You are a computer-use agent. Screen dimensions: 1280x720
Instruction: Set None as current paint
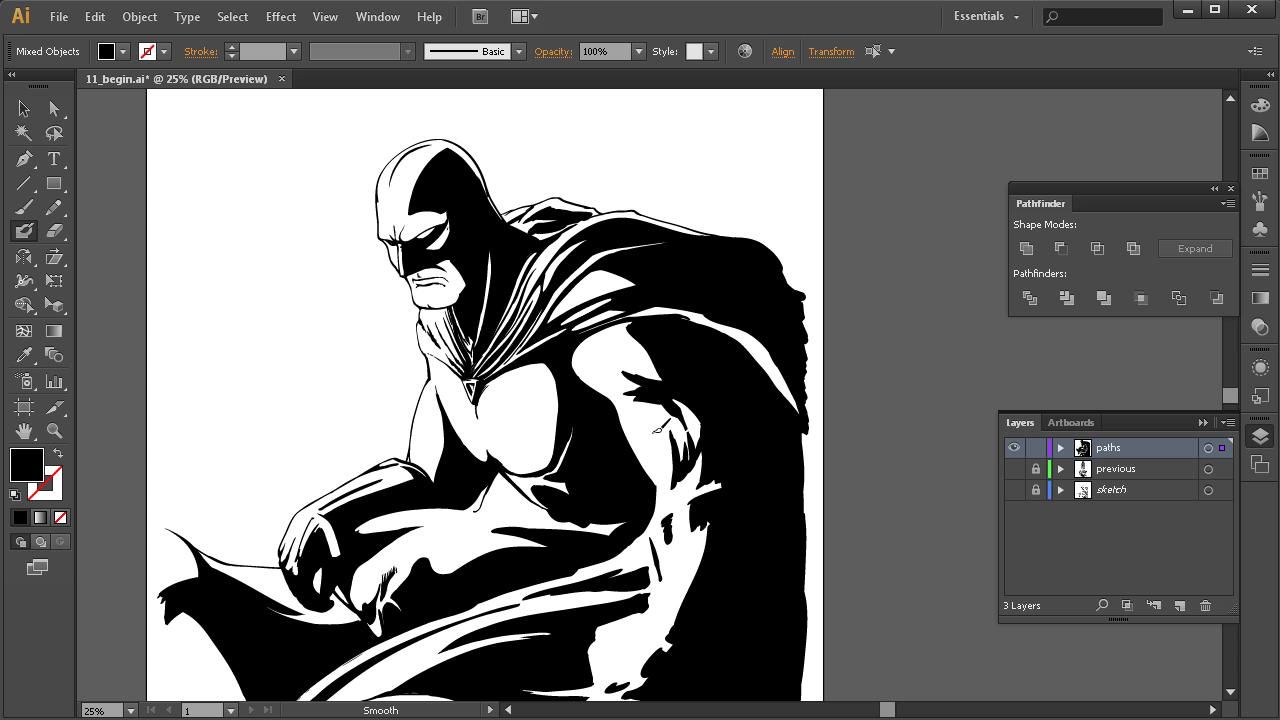tap(60, 517)
